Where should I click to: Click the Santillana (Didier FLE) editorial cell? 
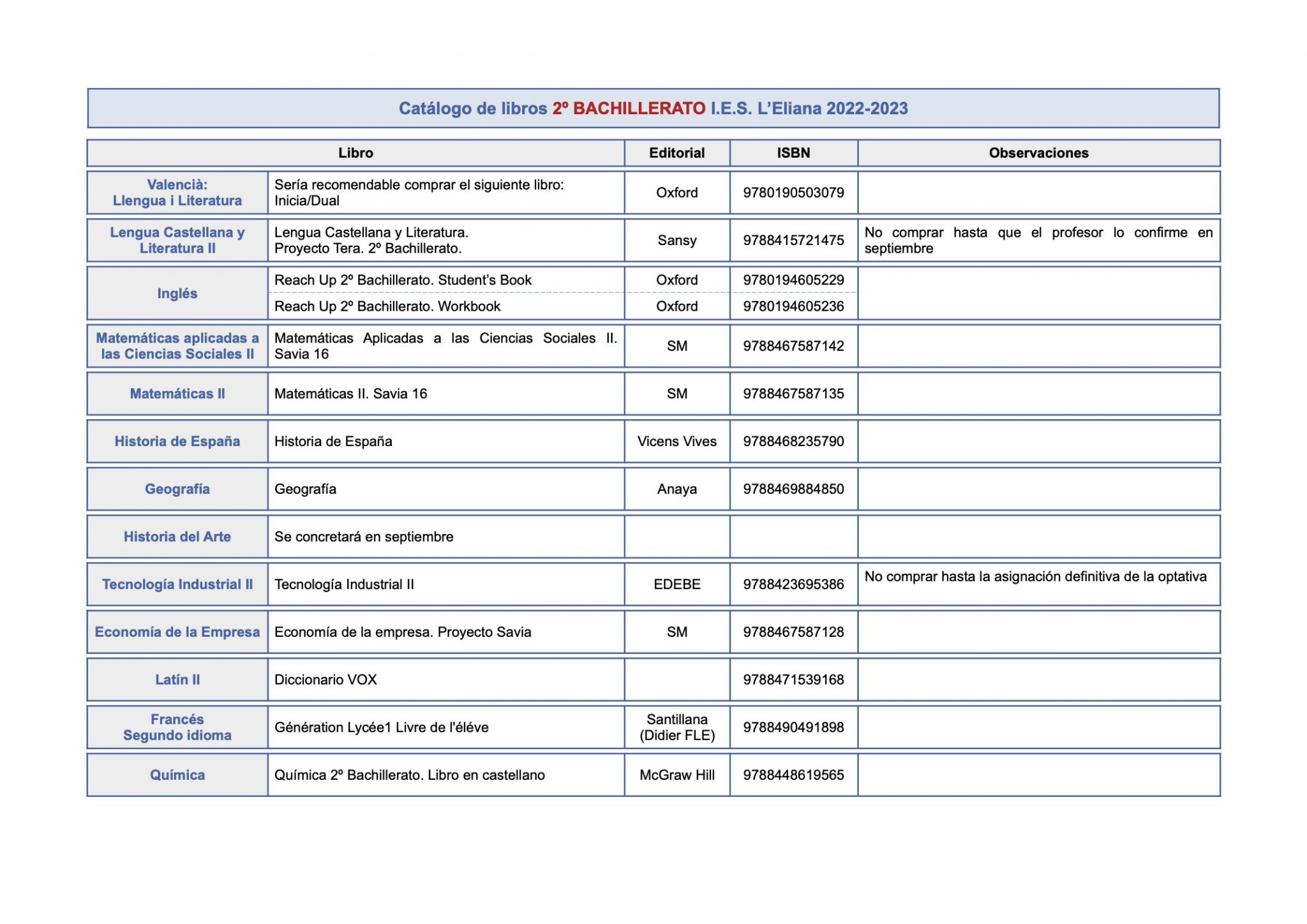click(676, 727)
